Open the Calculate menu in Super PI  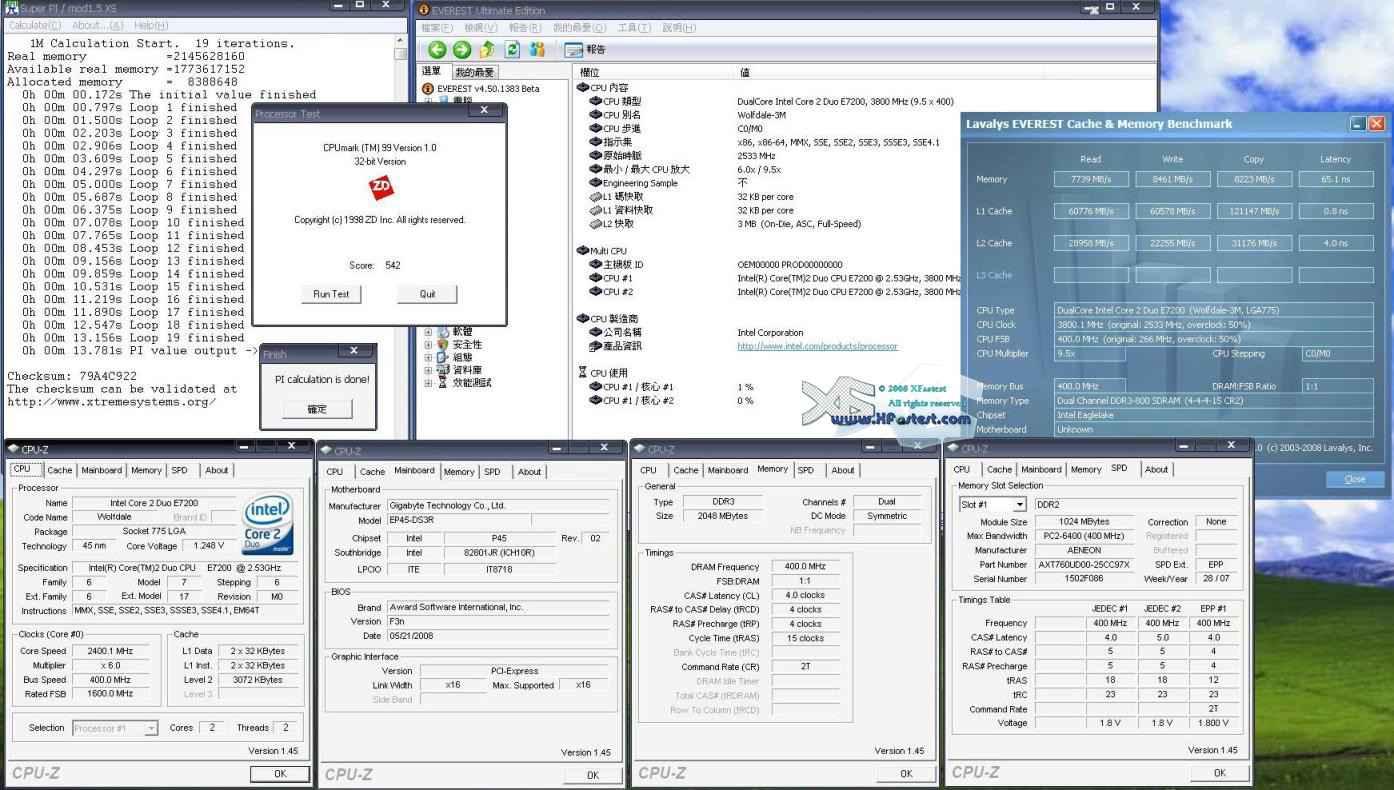[x=35, y=25]
